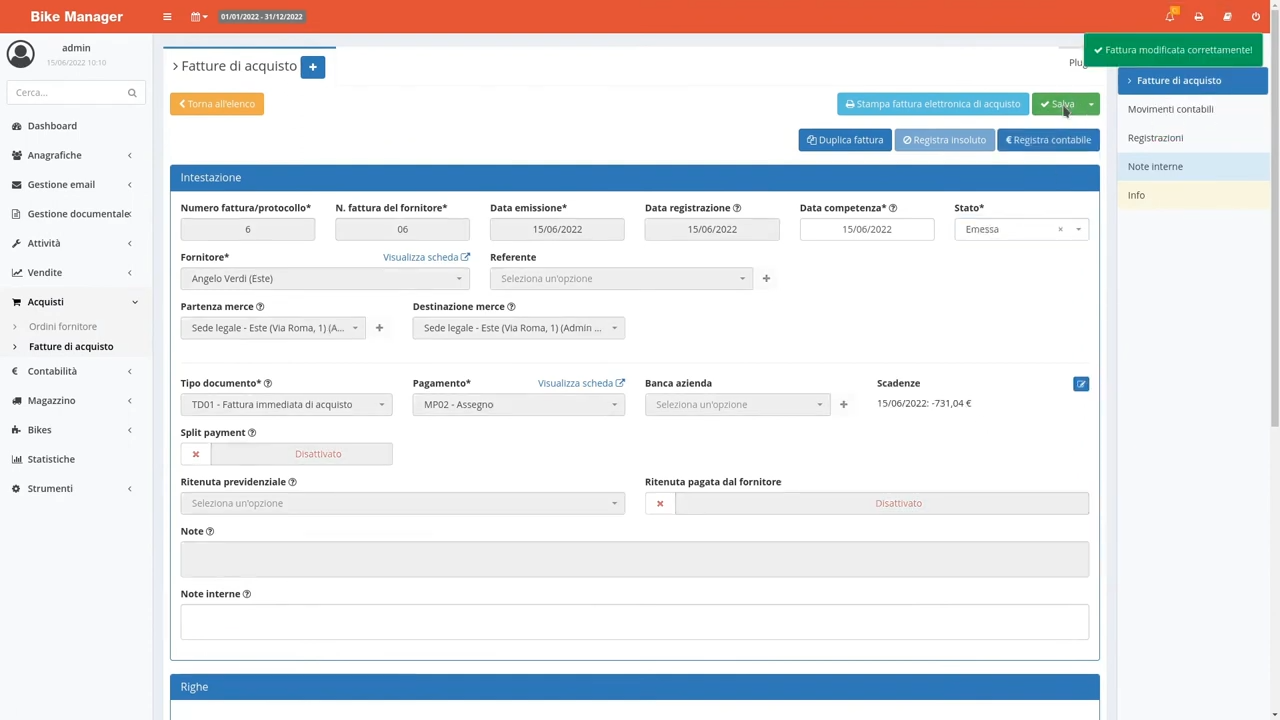Viewport: 1280px width, 720px height.
Task: Click the power logout icon
Action: 1256,17
